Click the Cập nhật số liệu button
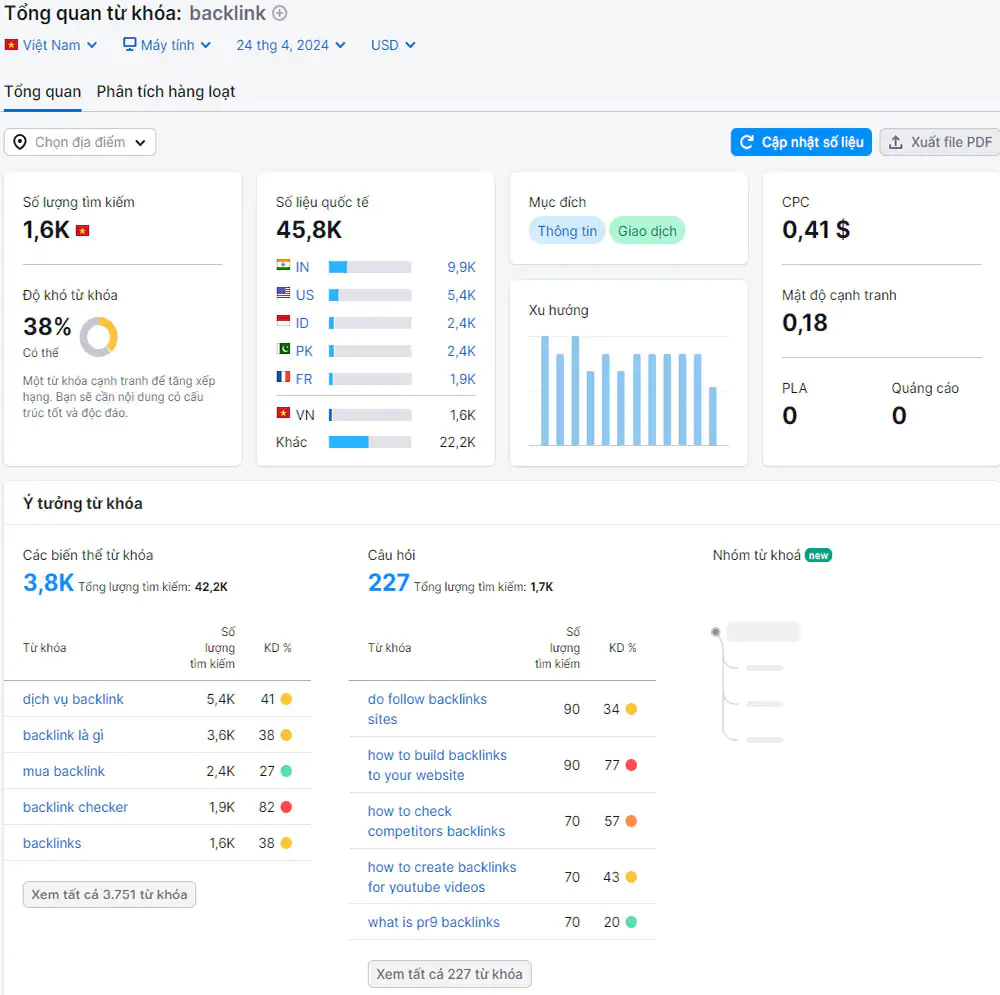This screenshot has height=995, width=1000. tap(801, 142)
